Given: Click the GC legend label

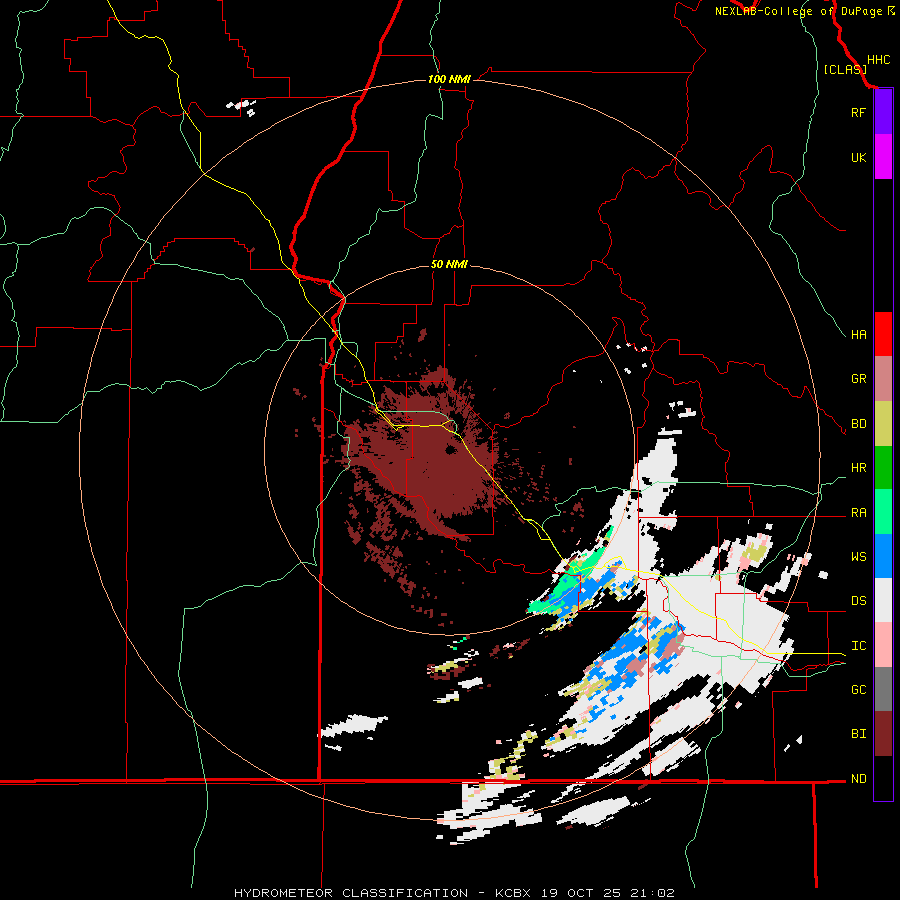Looking at the screenshot, I should tap(859, 690).
